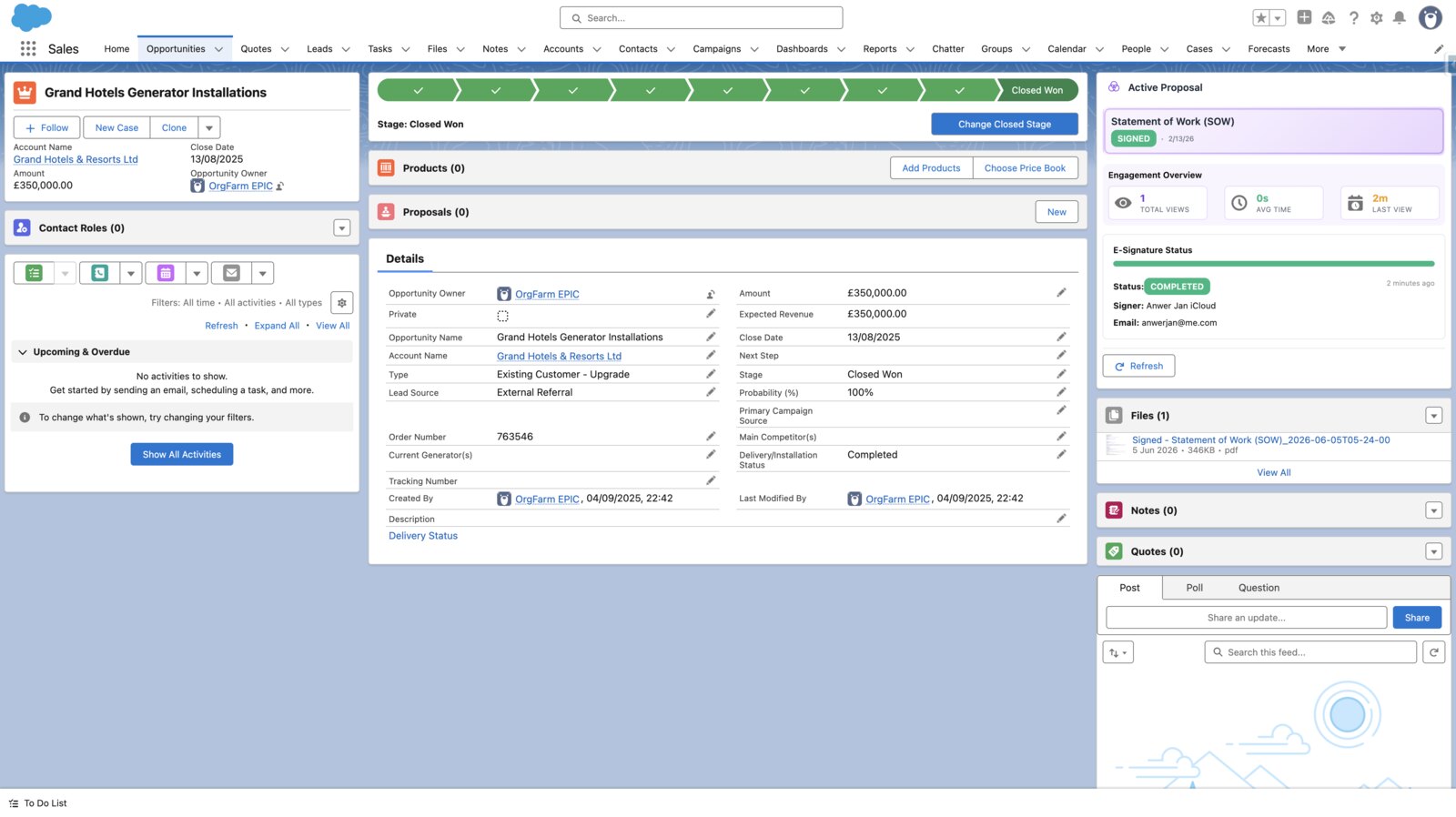Image resolution: width=1456 pixels, height=817 pixels.
Task: Open the Quotes panel dropdown menu
Action: coord(1434,551)
